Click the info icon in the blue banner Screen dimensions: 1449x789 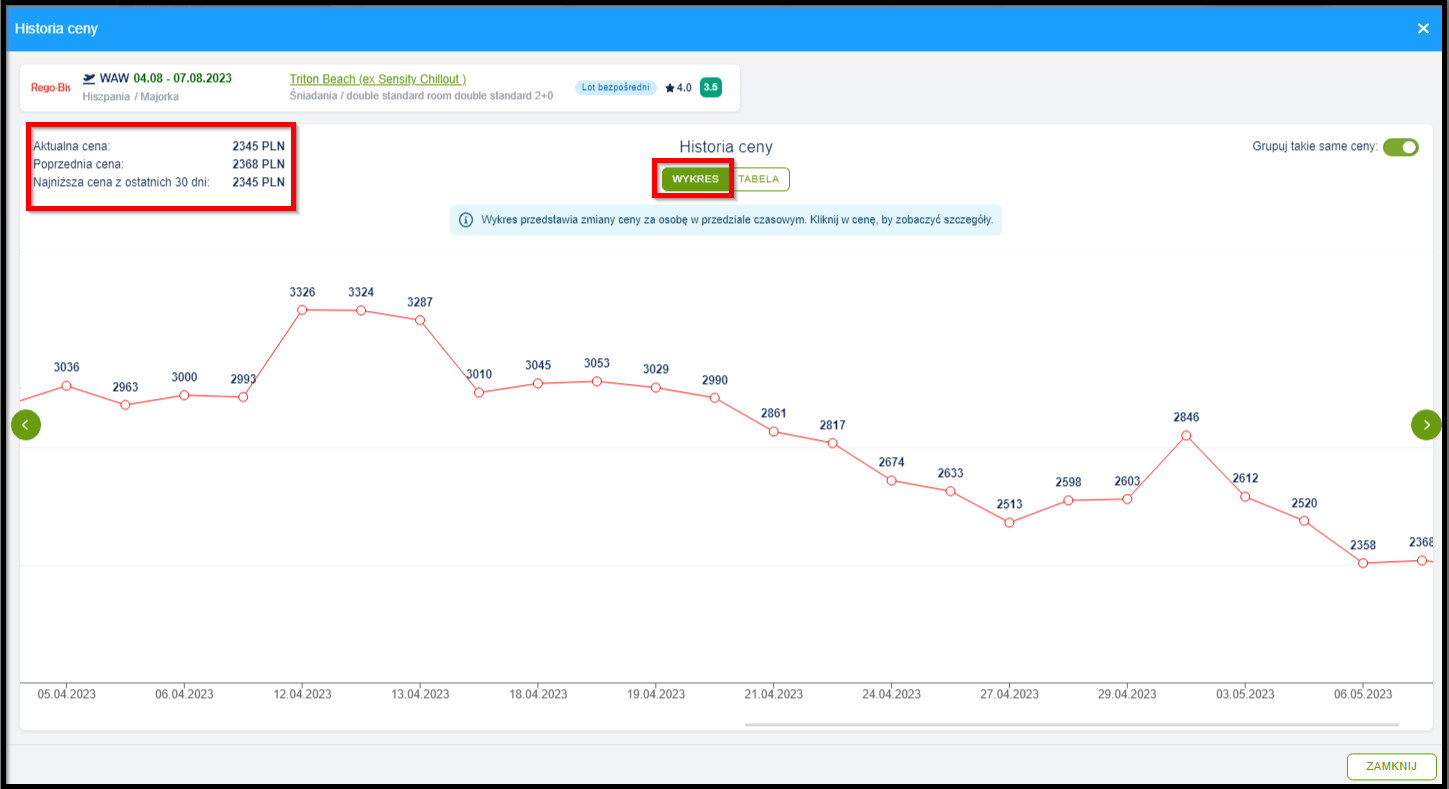(x=466, y=219)
